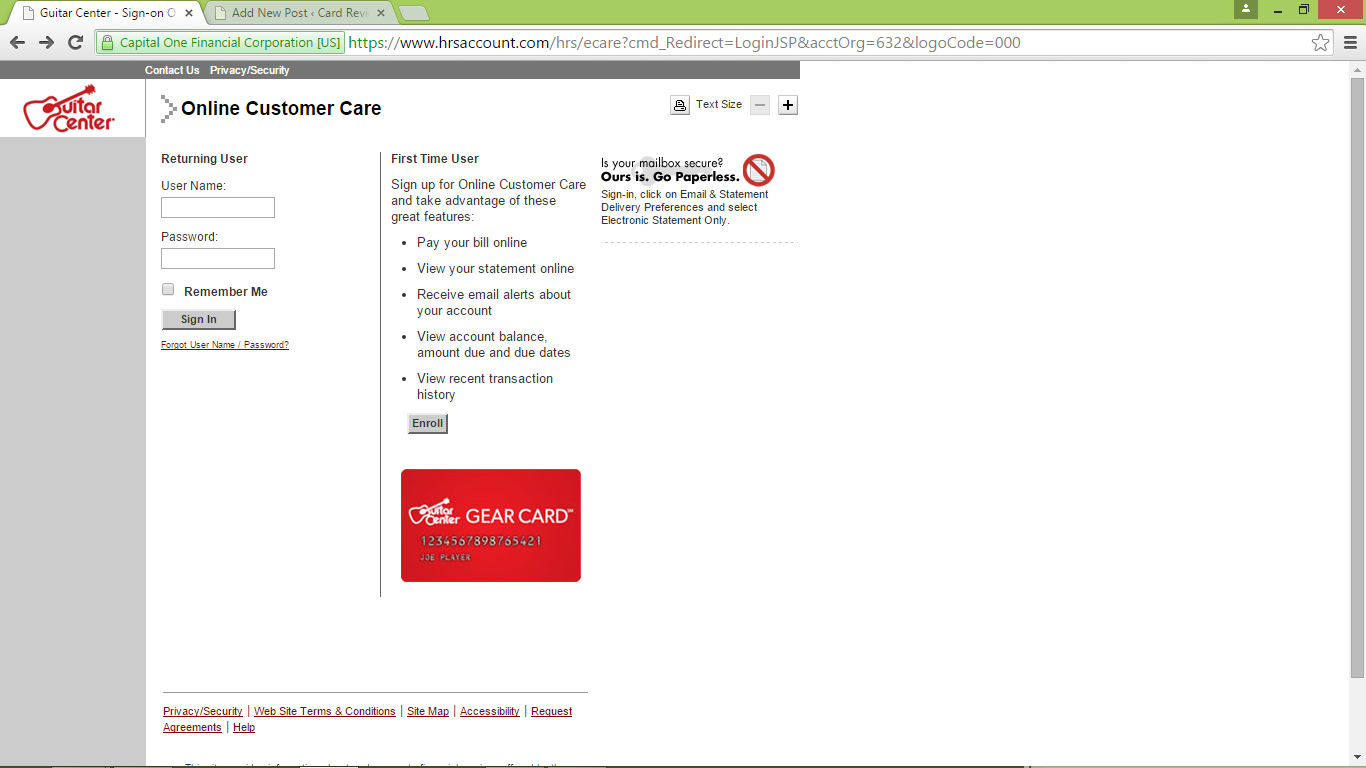Viewport: 1366px width, 768px height.
Task: Open the Request Agreements footer link
Action: click(x=551, y=711)
